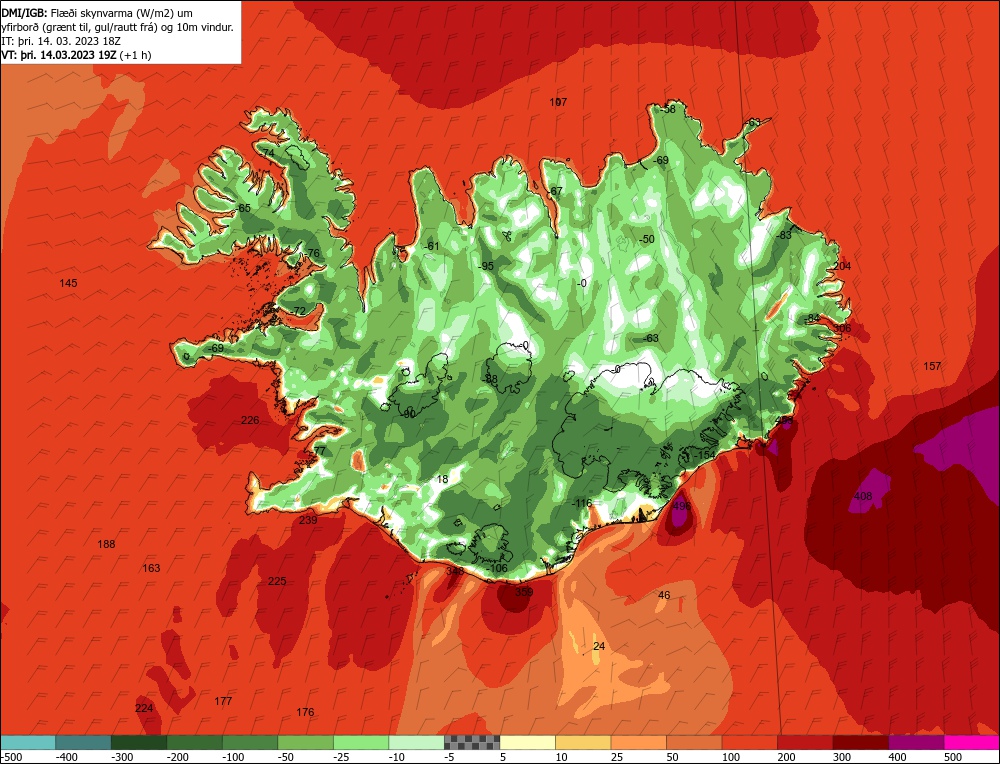Click the darkest green legend swatch between -300 and -200
The width and height of the screenshot is (1000, 764).
[138, 742]
